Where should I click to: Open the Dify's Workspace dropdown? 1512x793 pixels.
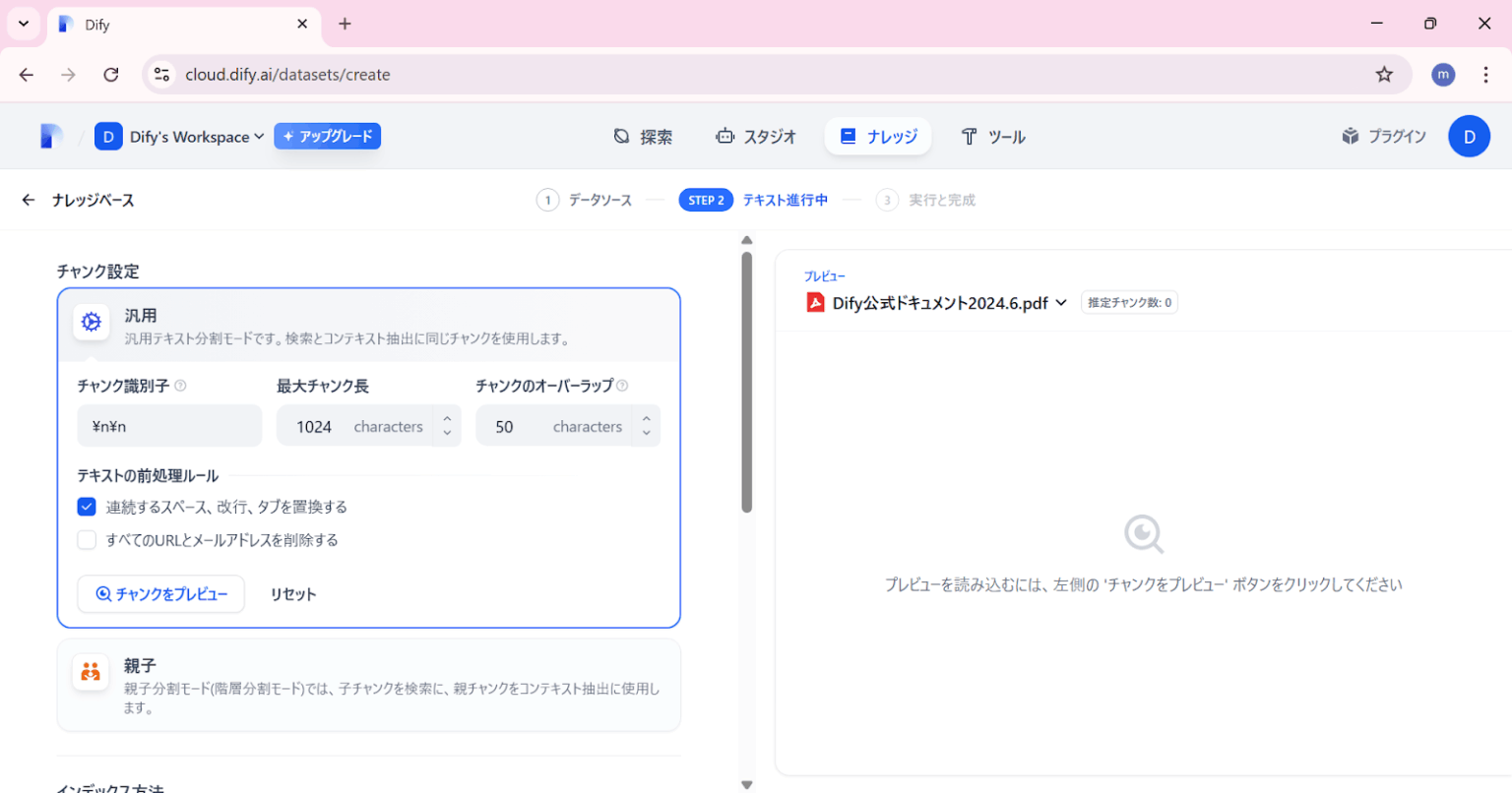(182, 137)
